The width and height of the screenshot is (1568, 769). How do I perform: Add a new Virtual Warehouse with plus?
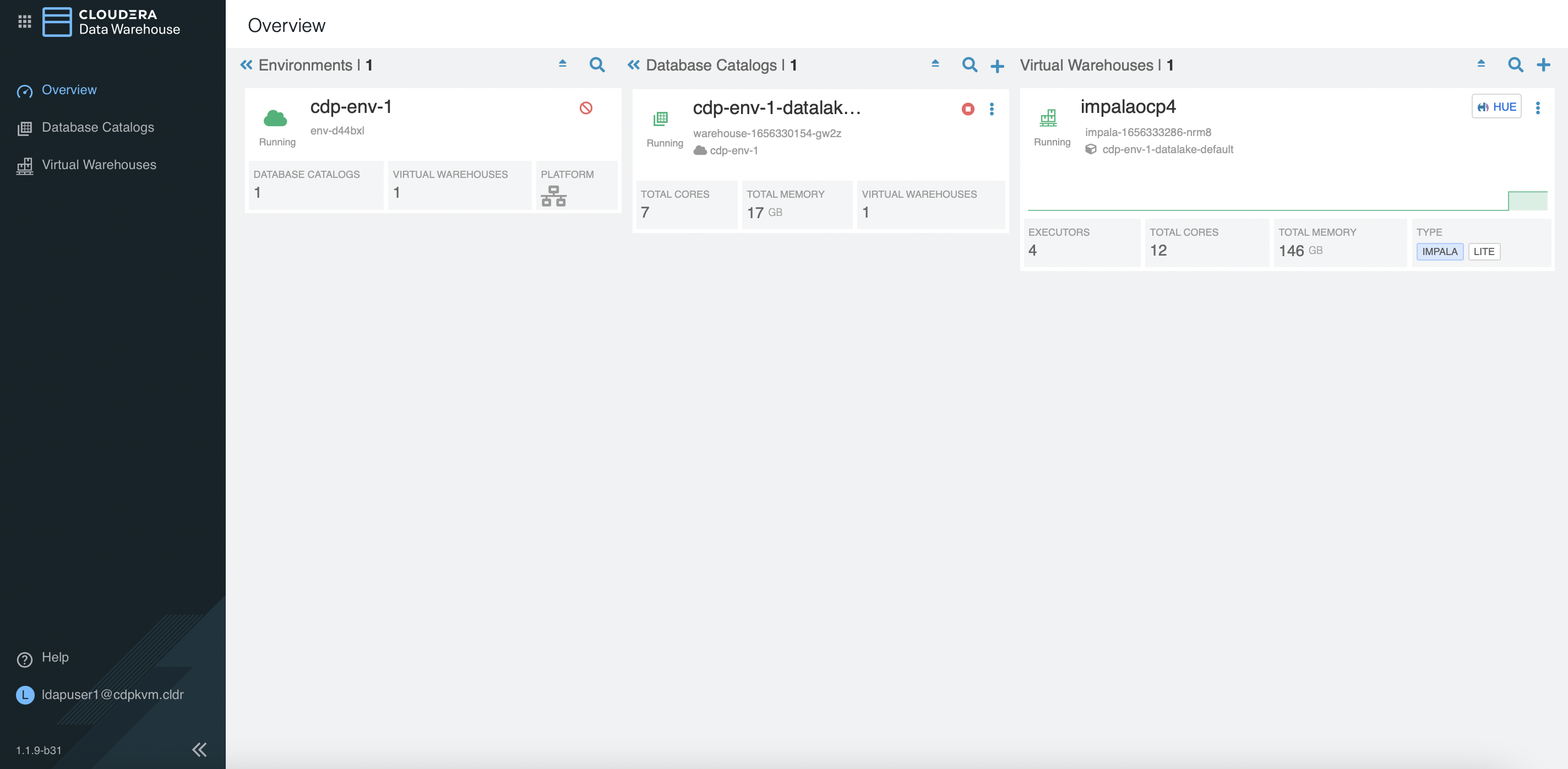point(1543,64)
